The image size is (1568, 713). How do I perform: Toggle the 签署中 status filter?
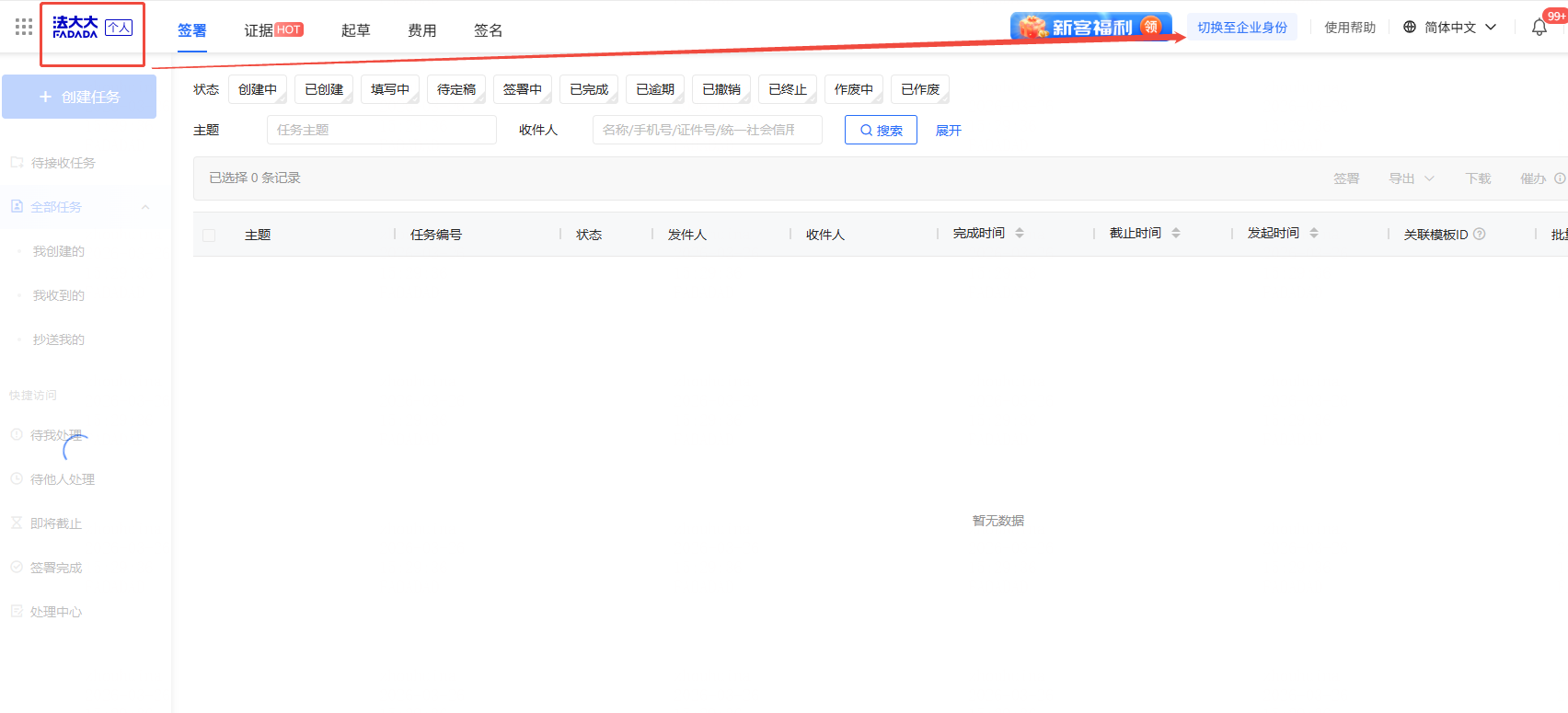pos(522,89)
